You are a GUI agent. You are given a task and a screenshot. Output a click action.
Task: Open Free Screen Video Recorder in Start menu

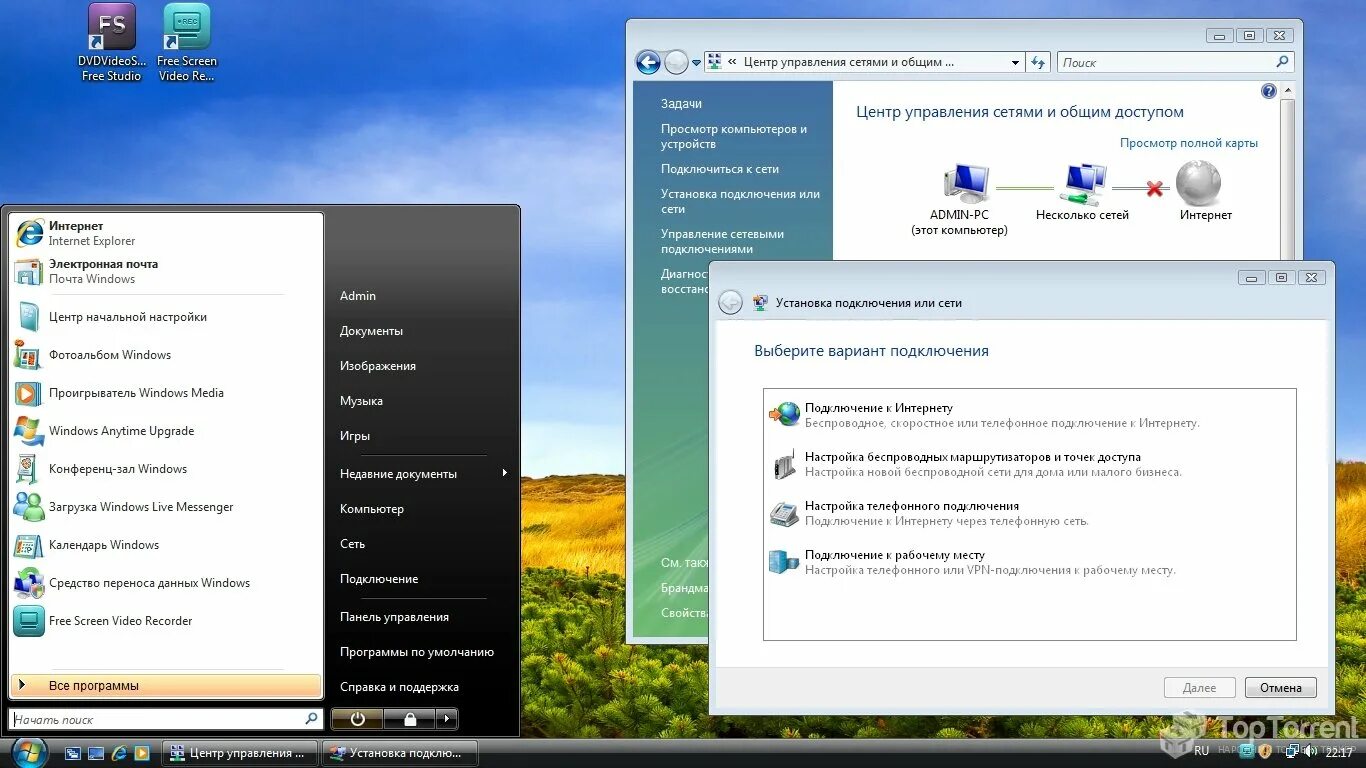point(166,621)
